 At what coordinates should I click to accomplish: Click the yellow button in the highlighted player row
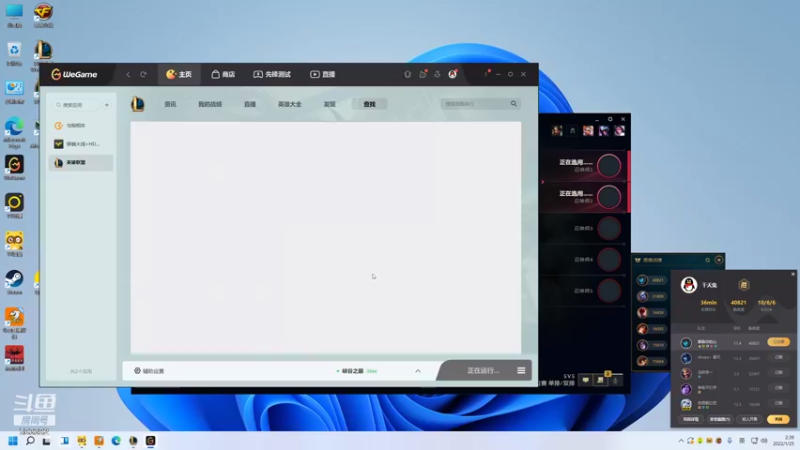click(778, 342)
